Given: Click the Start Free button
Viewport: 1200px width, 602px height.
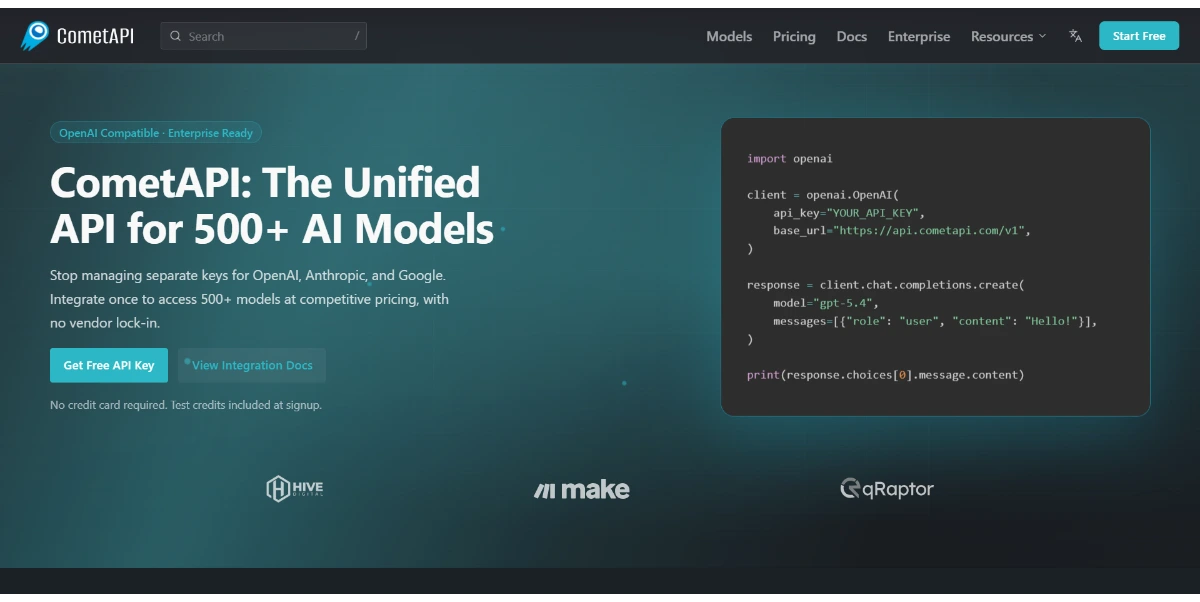Looking at the screenshot, I should click(1139, 36).
